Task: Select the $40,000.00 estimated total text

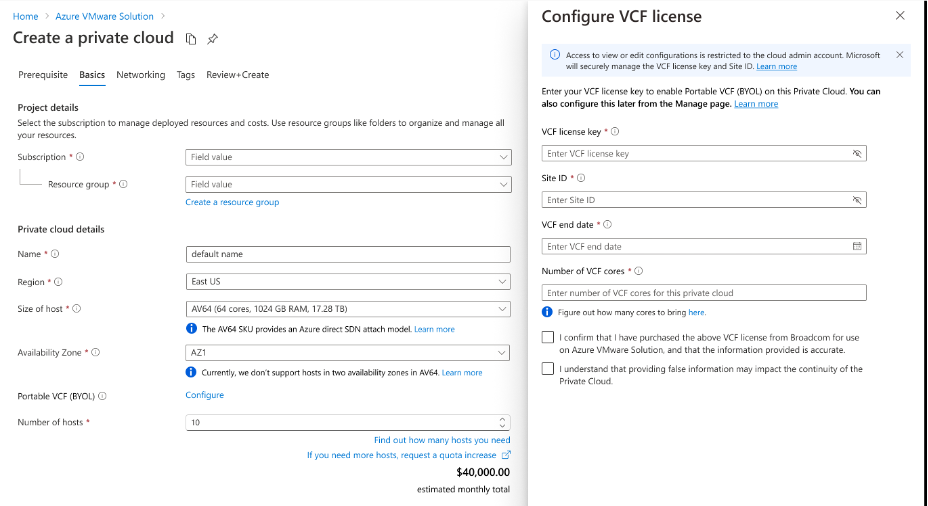Action: point(483,472)
